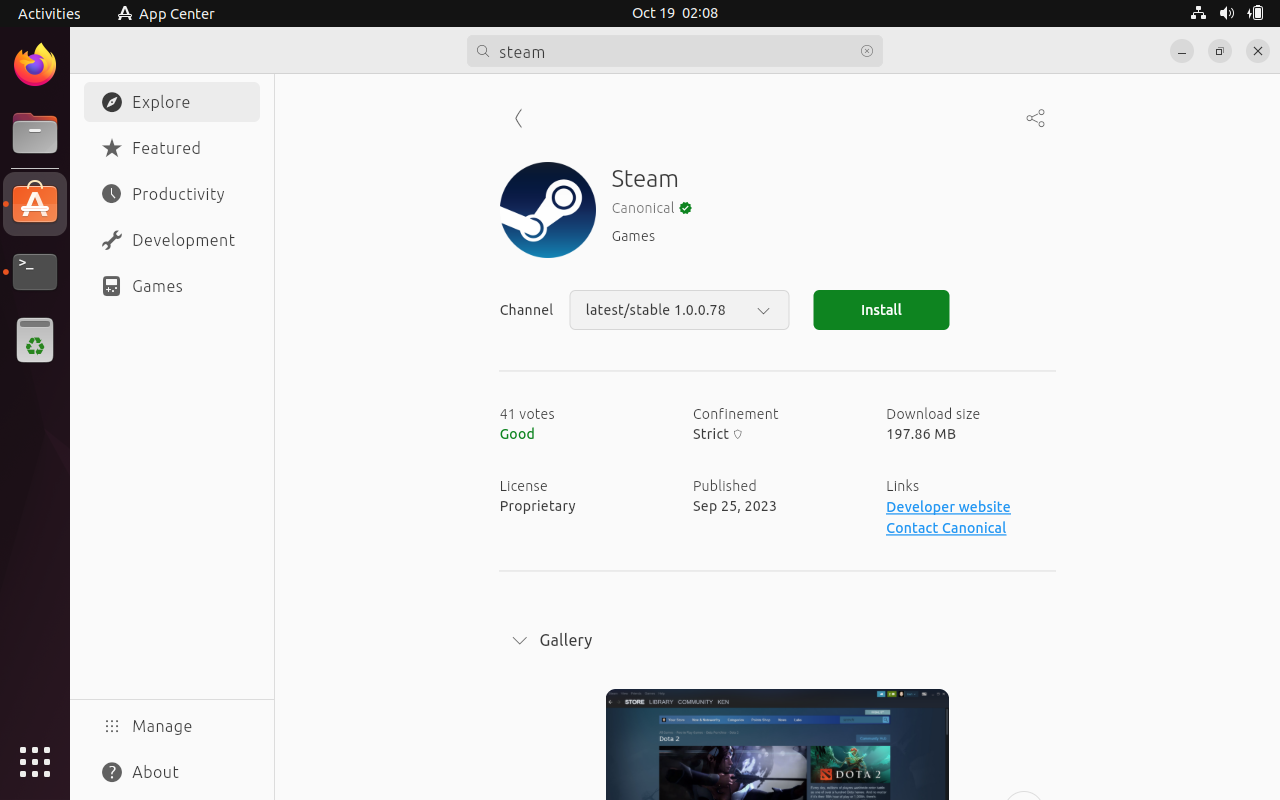Open the Development category

[x=172, y=240]
